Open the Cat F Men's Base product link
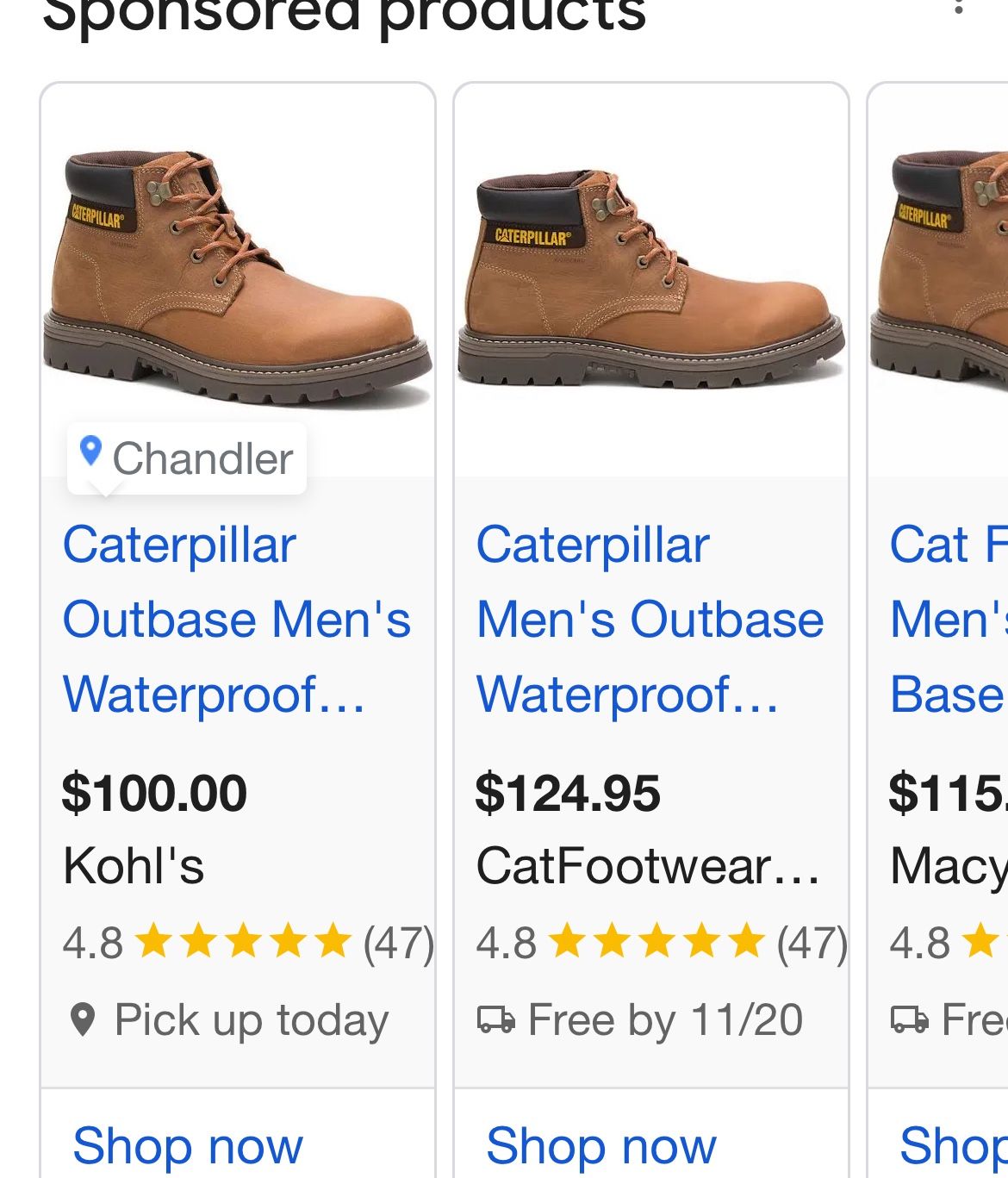 (x=948, y=619)
